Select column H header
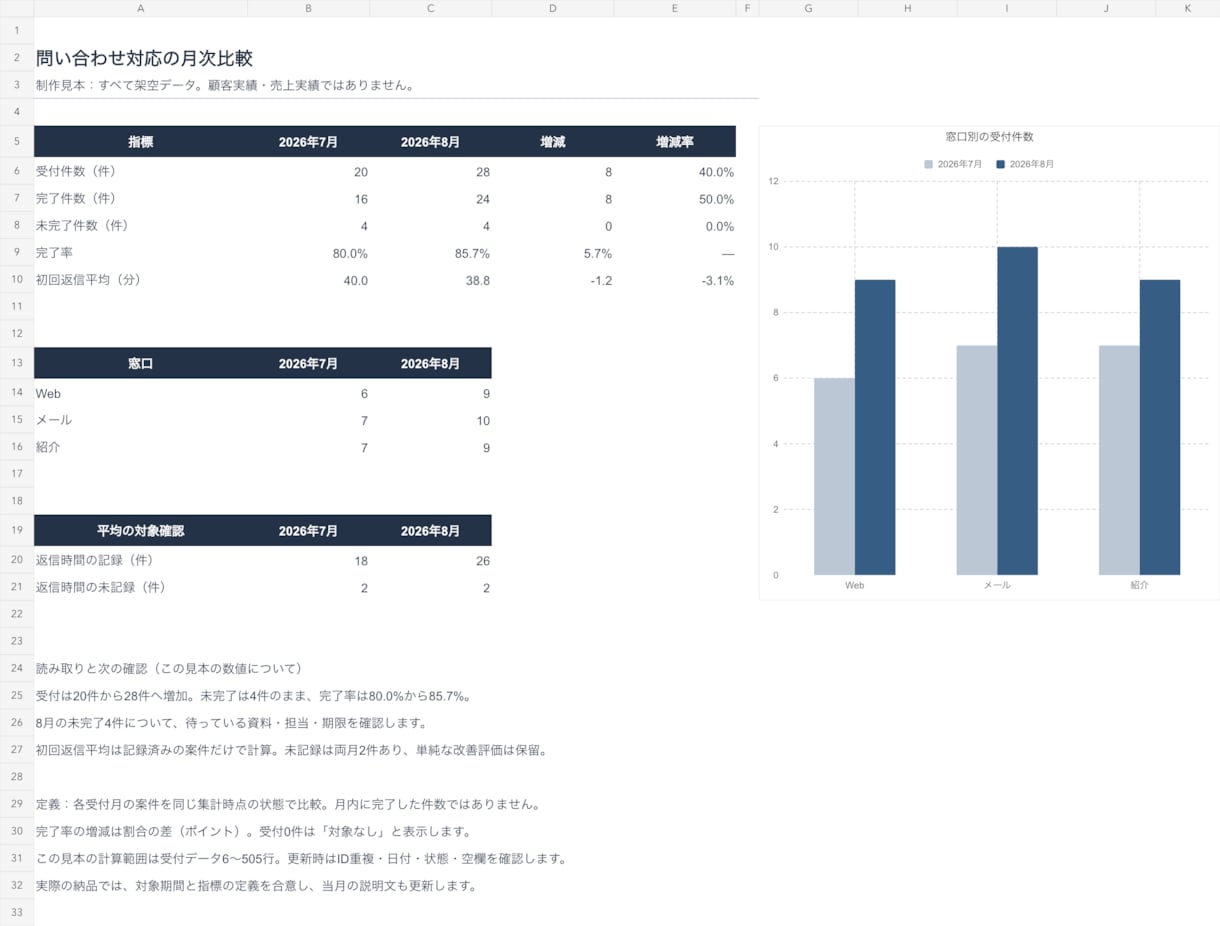This screenshot has width=1220, height=926. (907, 8)
